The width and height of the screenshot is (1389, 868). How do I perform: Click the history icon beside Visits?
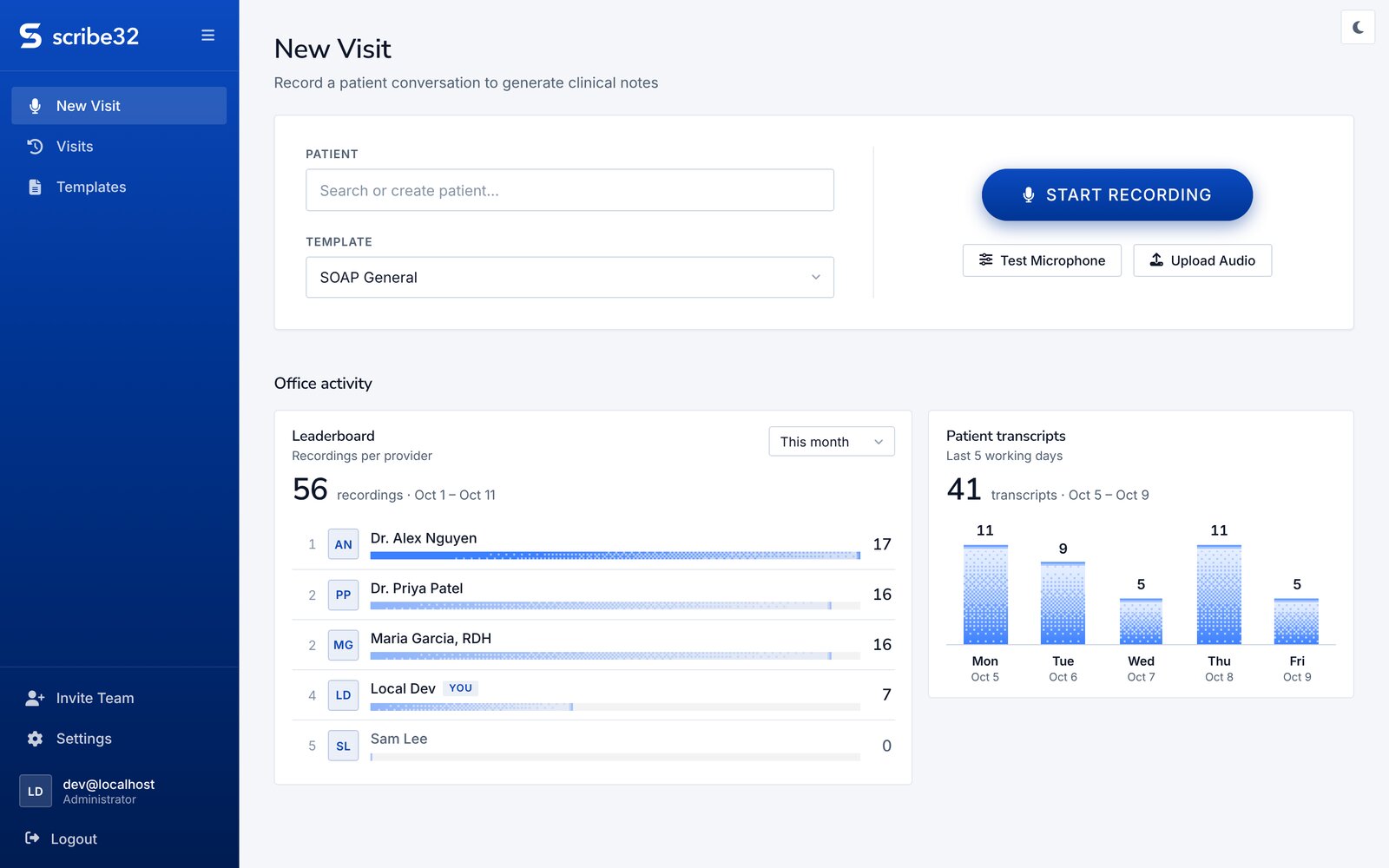point(35,147)
